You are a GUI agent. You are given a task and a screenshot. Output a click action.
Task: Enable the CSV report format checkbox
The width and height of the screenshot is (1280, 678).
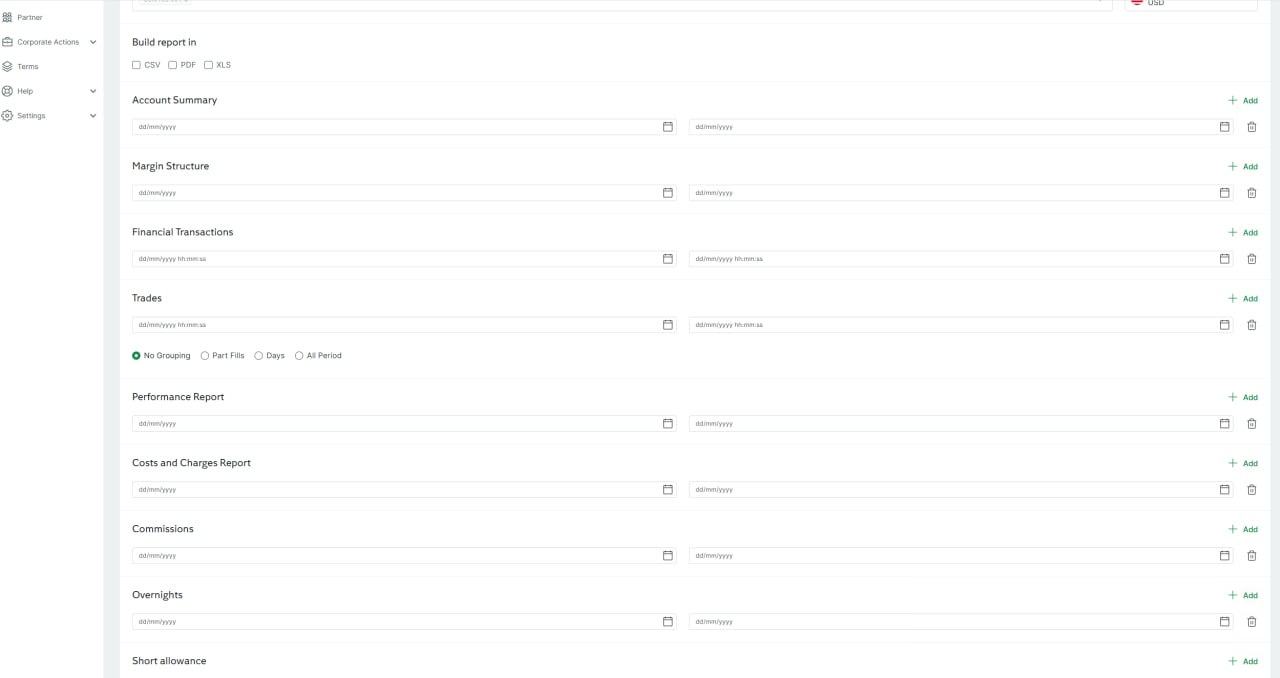tap(137, 65)
